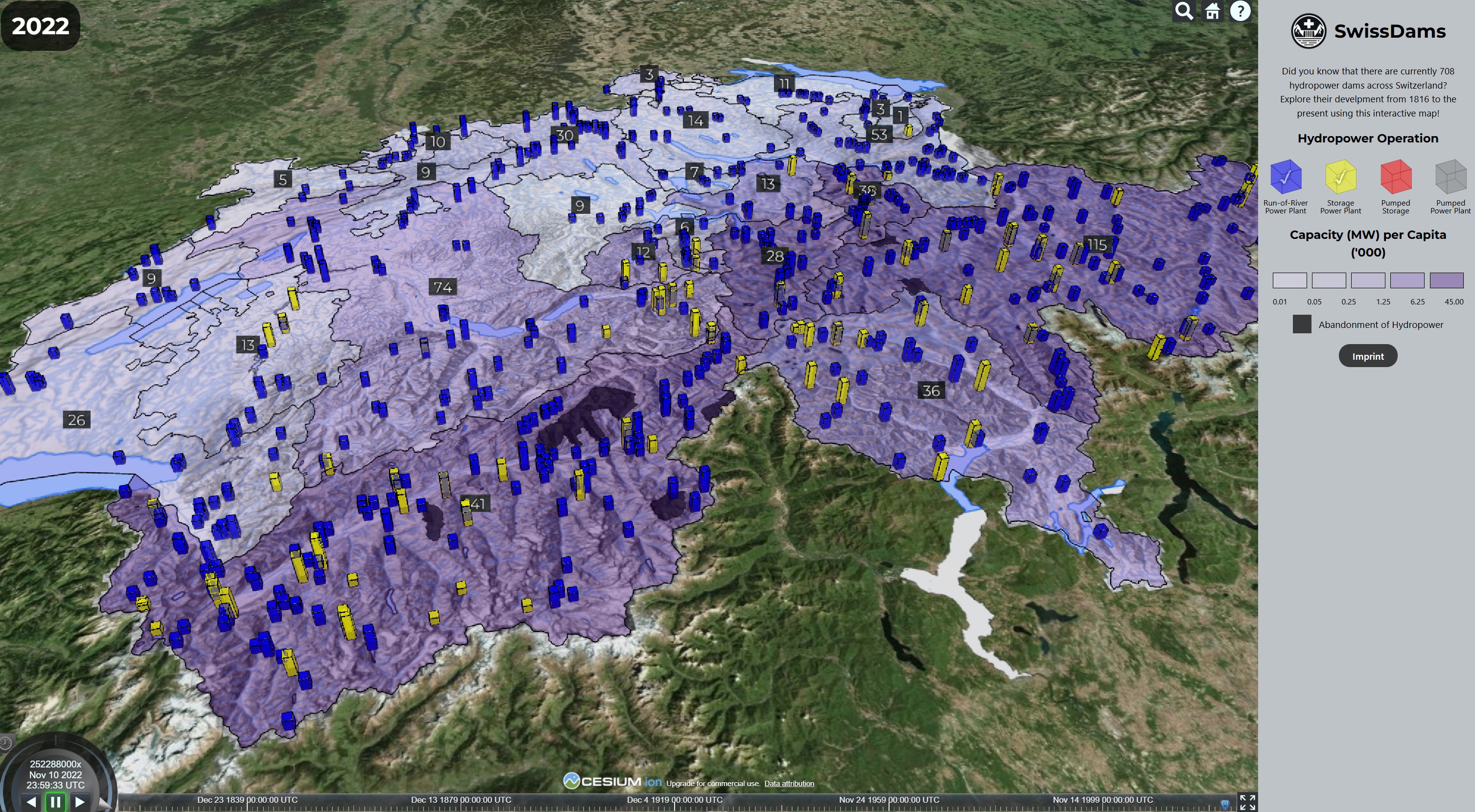The image size is (1475, 812).
Task: Click the canton label 36
Action: [931, 391]
